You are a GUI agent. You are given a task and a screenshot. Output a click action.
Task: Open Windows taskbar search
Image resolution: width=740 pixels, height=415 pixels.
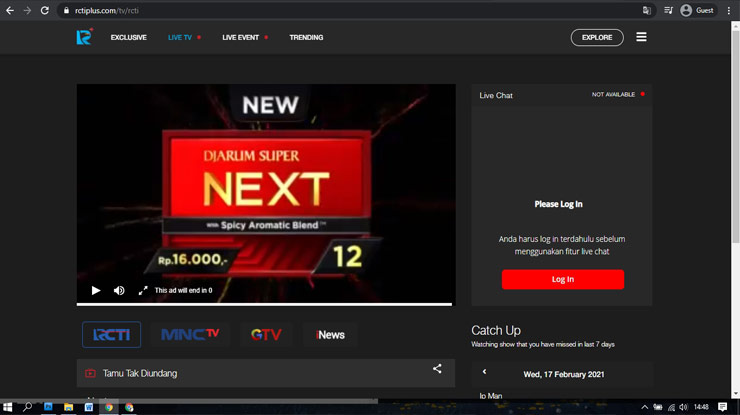pyautogui.click(x=27, y=407)
